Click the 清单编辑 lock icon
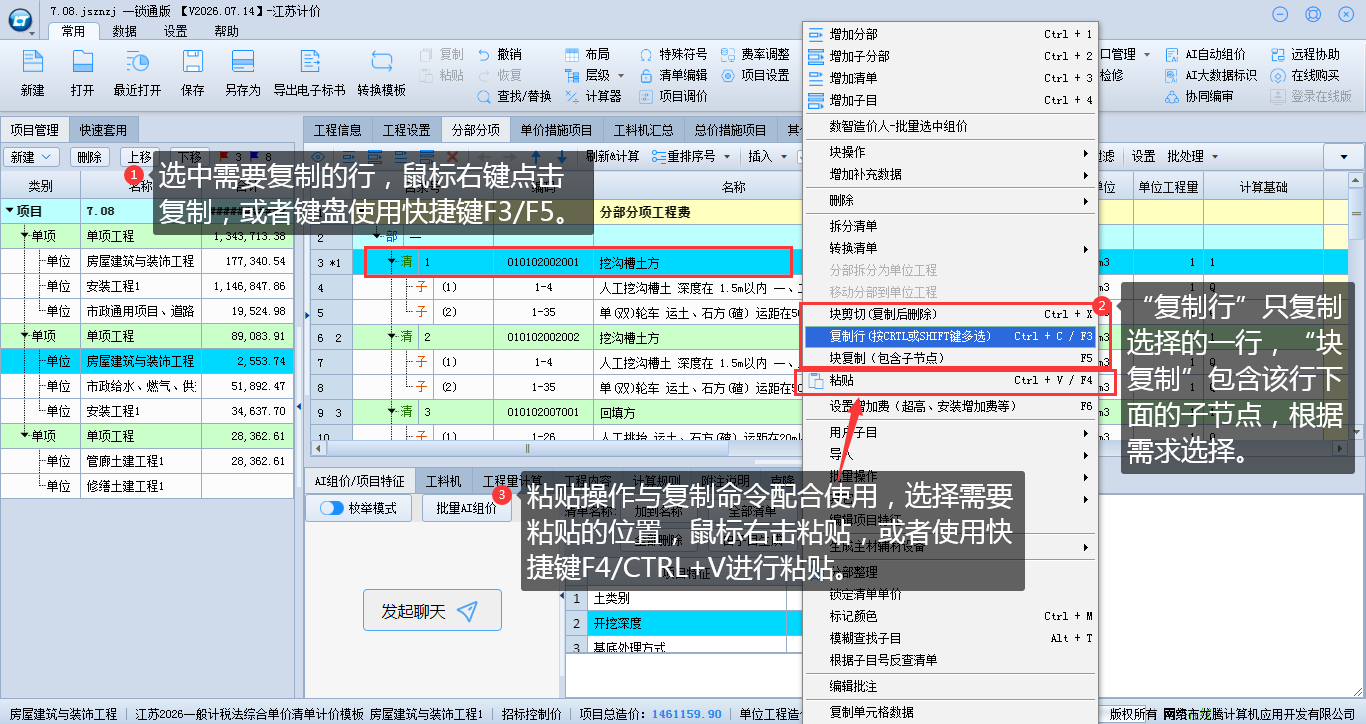Image resolution: width=1366 pixels, height=724 pixels. coord(646,75)
